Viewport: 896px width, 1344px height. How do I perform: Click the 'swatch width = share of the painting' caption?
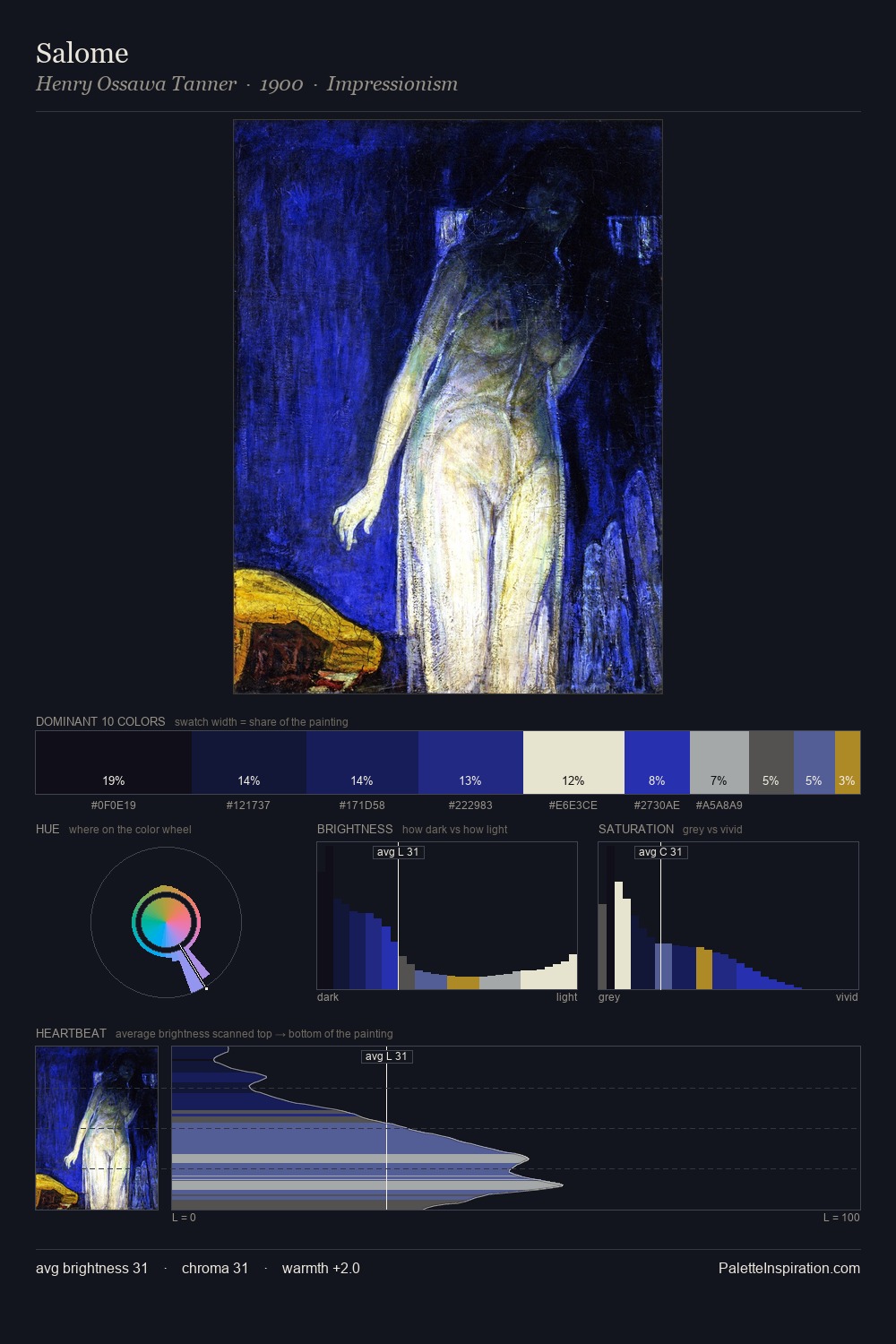262,722
